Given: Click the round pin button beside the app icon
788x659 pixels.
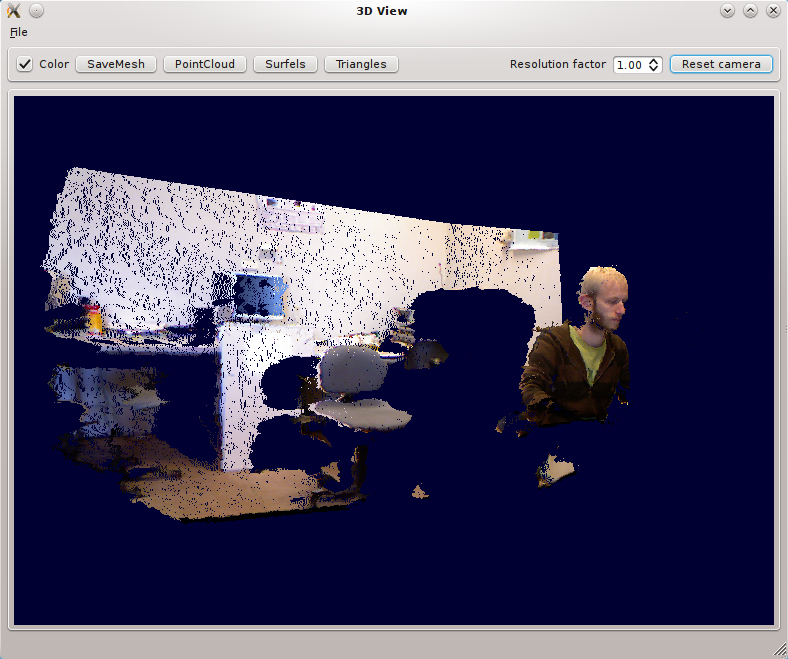Looking at the screenshot, I should pos(36,11).
